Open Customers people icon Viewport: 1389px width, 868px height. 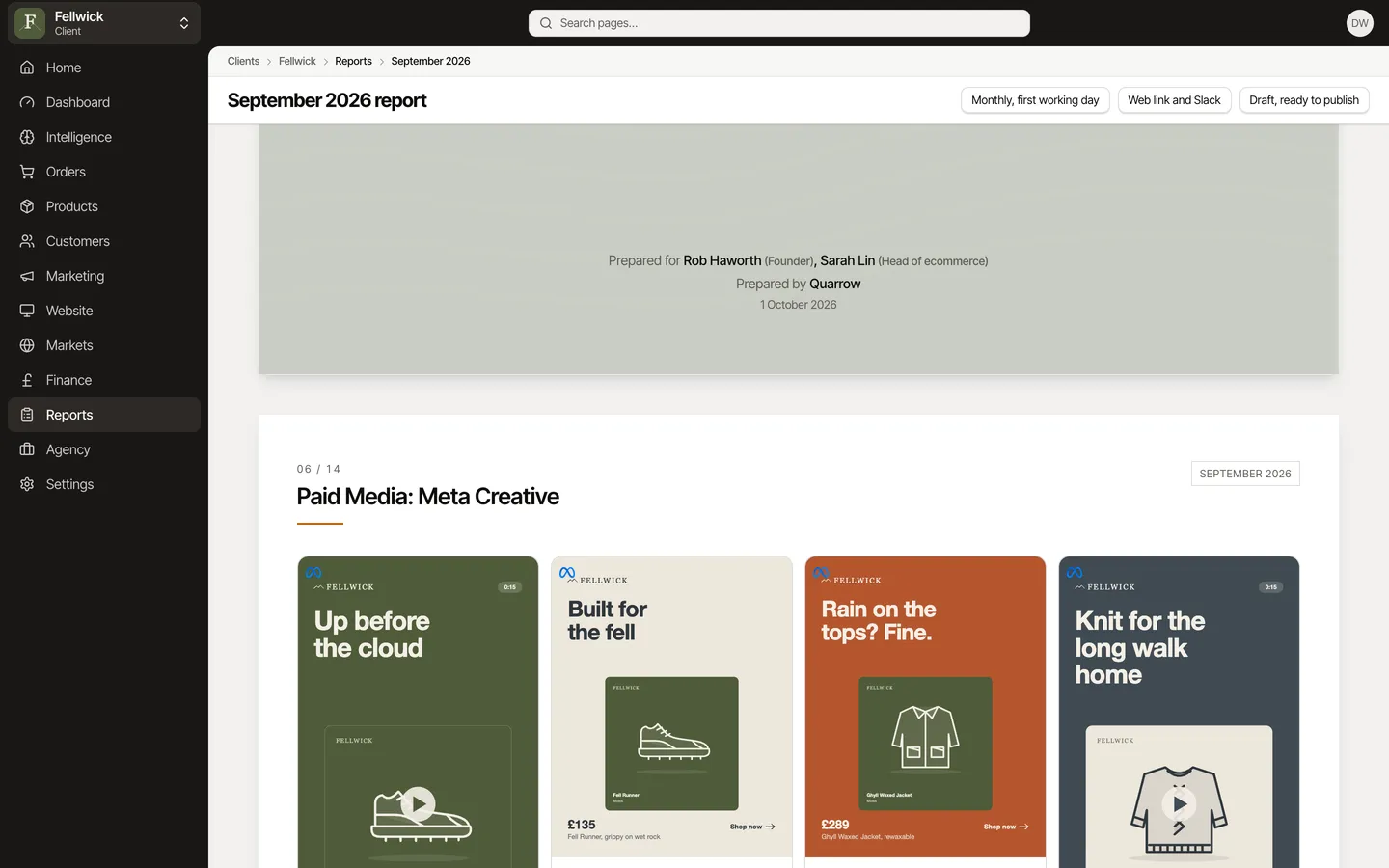[x=27, y=241]
